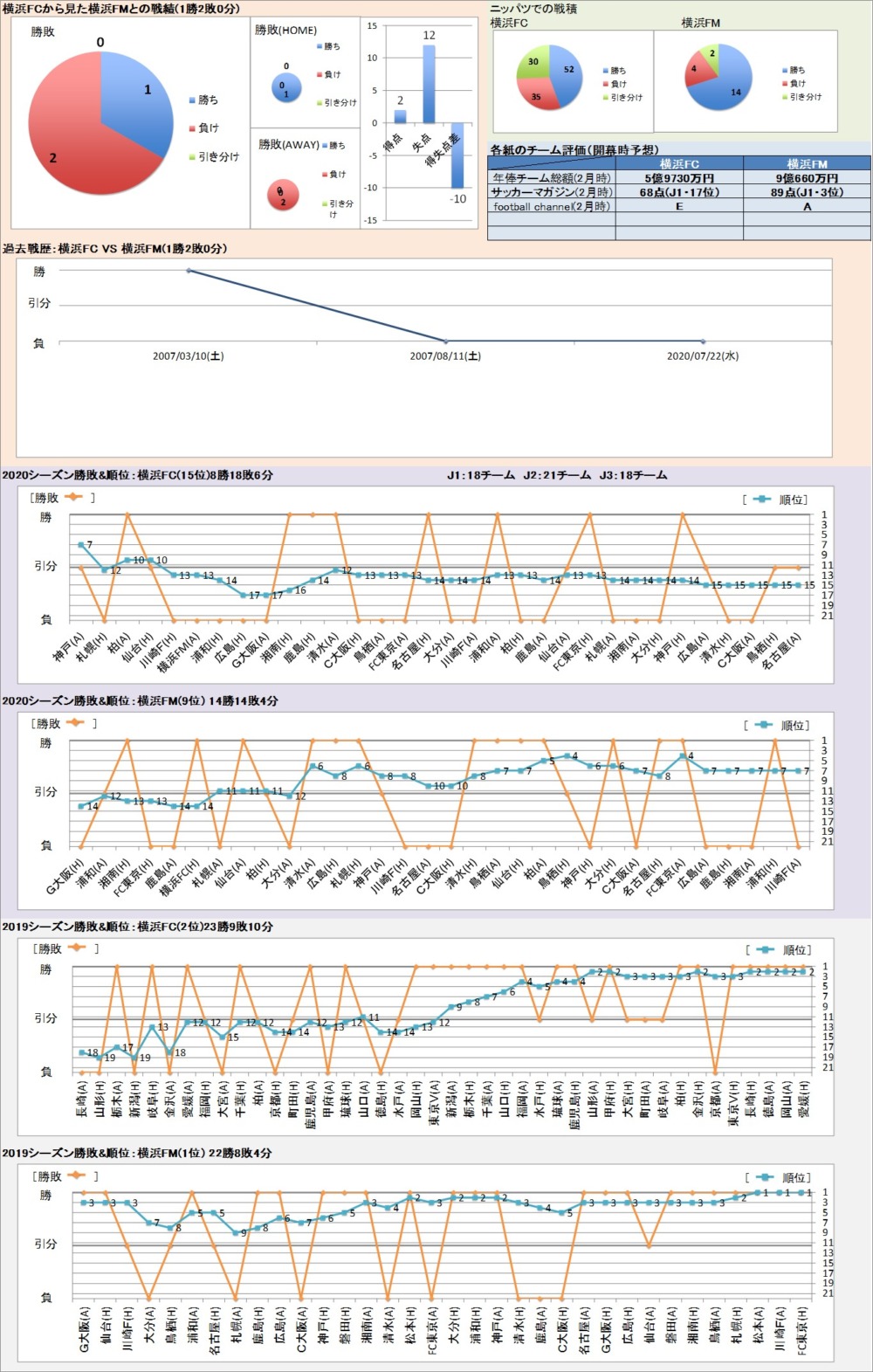Click the 2007/08/11 loss point on history chart

tap(446, 341)
